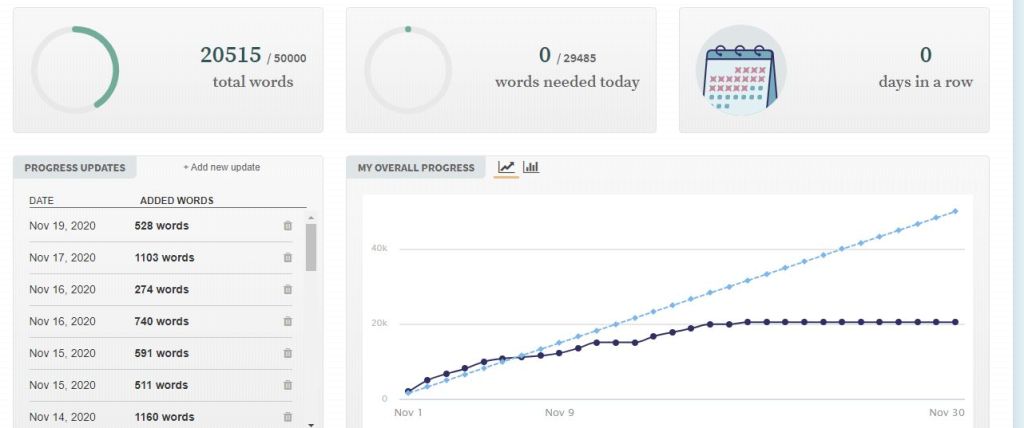Delete the 528 words update entry

point(288,226)
